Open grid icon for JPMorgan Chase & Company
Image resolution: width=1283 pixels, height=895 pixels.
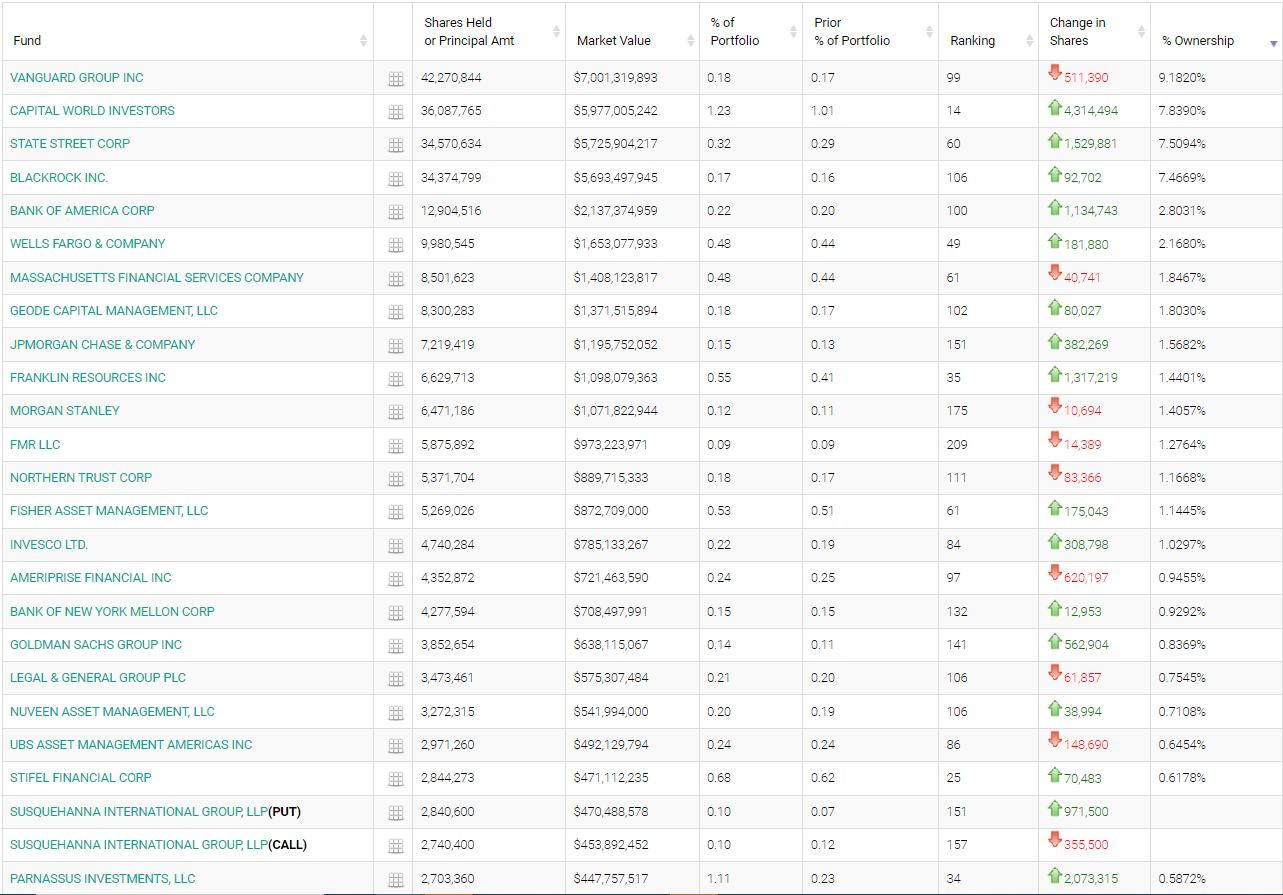[395, 346]
